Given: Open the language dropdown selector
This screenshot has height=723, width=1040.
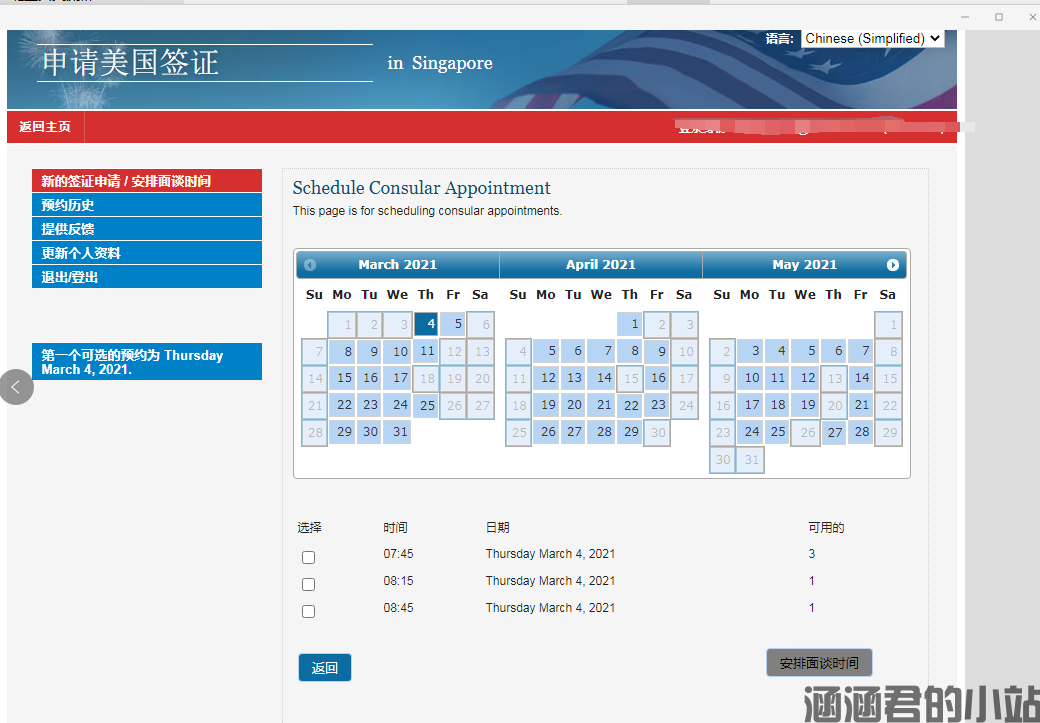Looking at the screenshot, I should [x=872, y=38].
